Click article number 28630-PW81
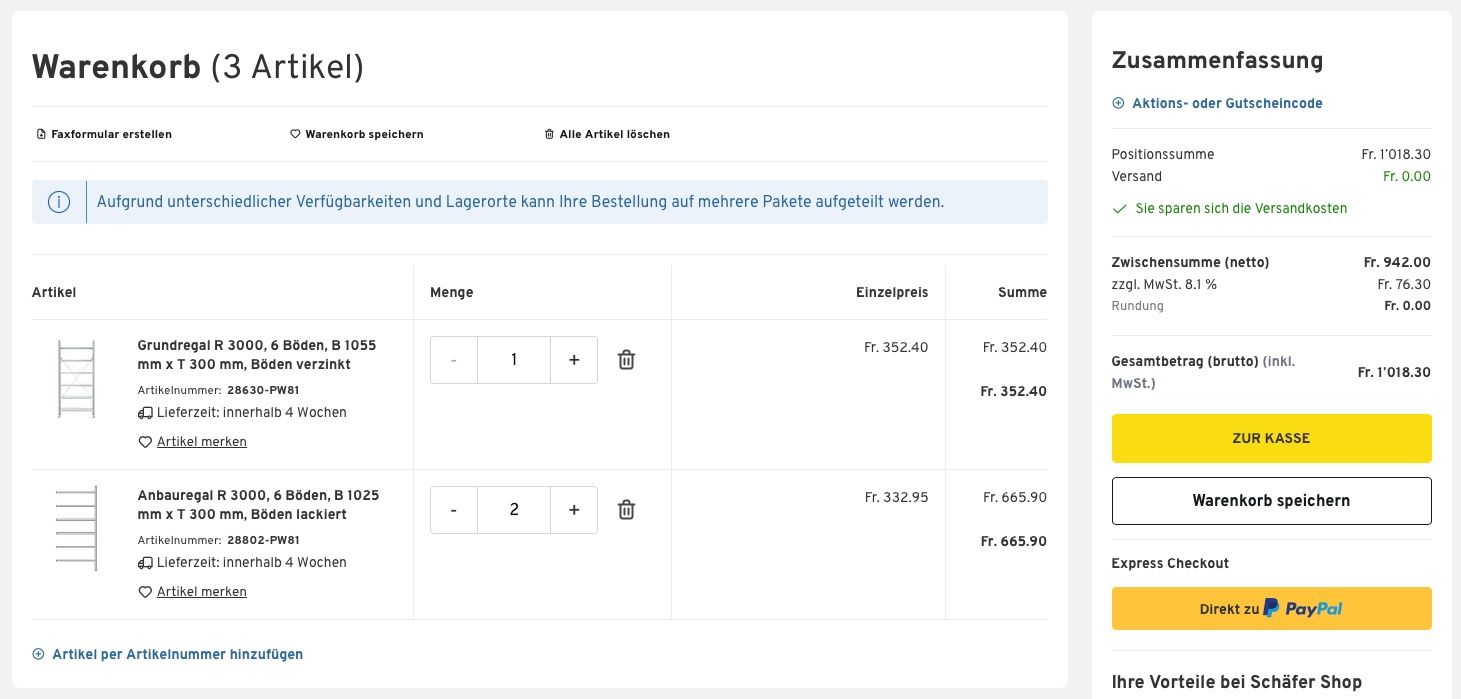 pyautogui.click(x=263, y=390)
